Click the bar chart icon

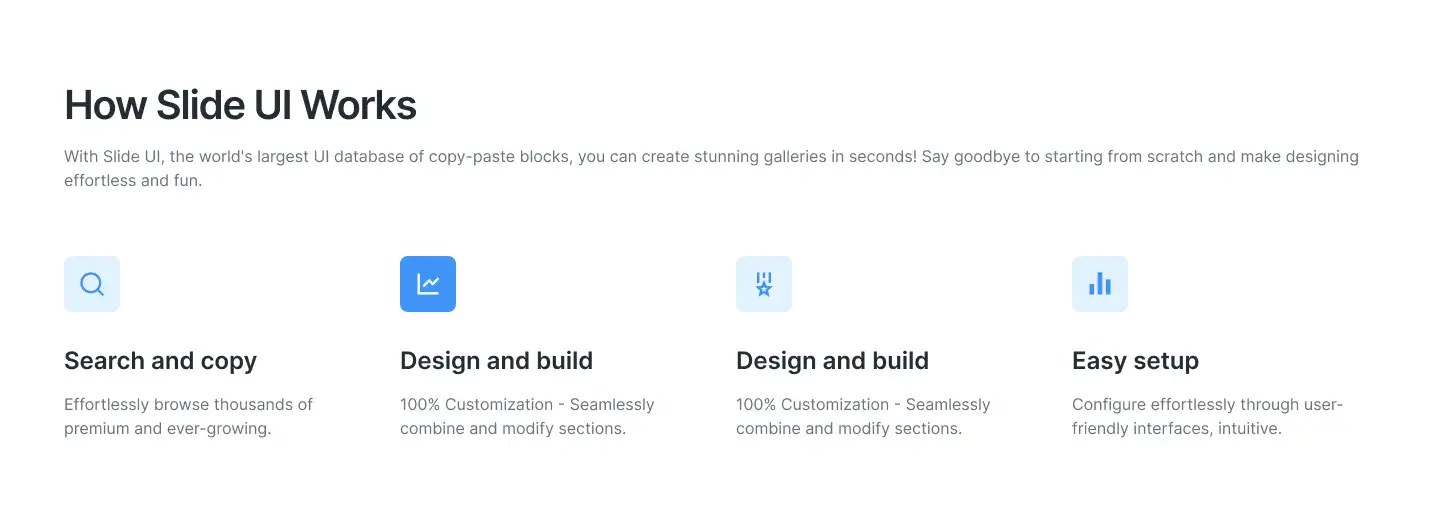tap(1100, 284)
